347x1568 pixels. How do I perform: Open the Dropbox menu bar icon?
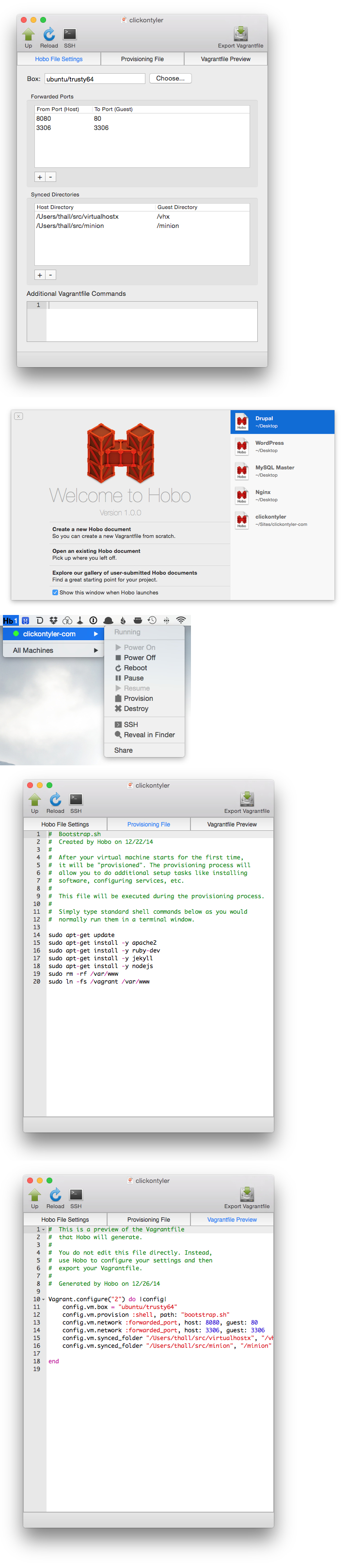pos(54,620)
